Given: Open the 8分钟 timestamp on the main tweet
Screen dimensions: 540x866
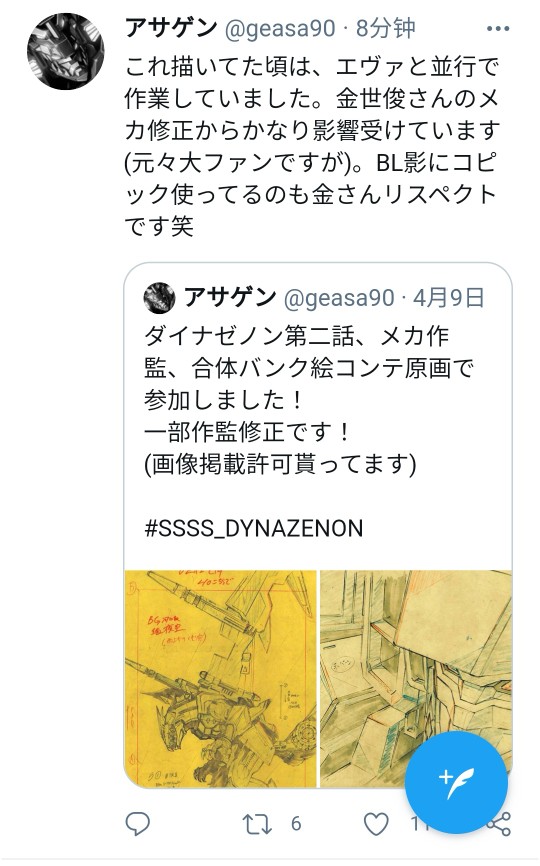Looking at the screenshot, I should (385, 29).
